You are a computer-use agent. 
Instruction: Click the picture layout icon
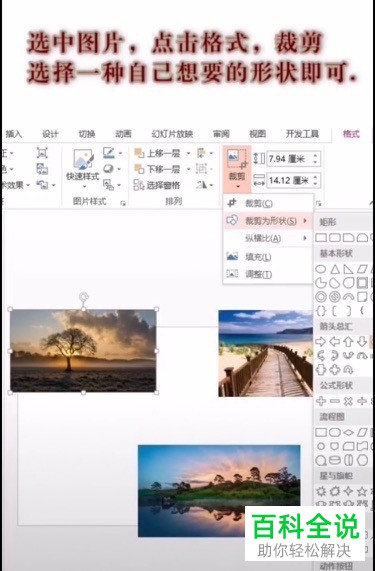109,185
